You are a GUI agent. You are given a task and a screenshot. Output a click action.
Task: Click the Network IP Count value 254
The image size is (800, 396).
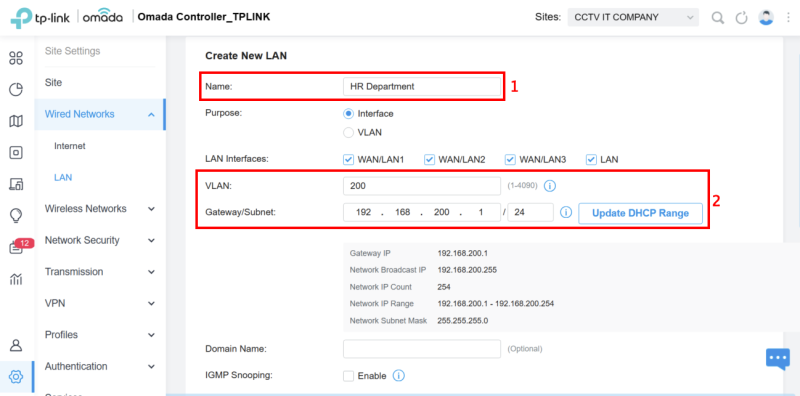coord(444,287)
